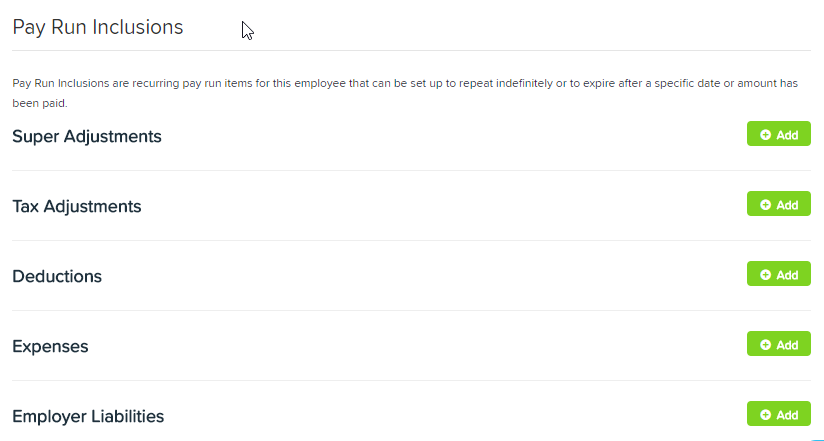Viewport: 824px width, 441px height.
Task: Select the Tax Adjustments section heading
Action: coord(77,207)
